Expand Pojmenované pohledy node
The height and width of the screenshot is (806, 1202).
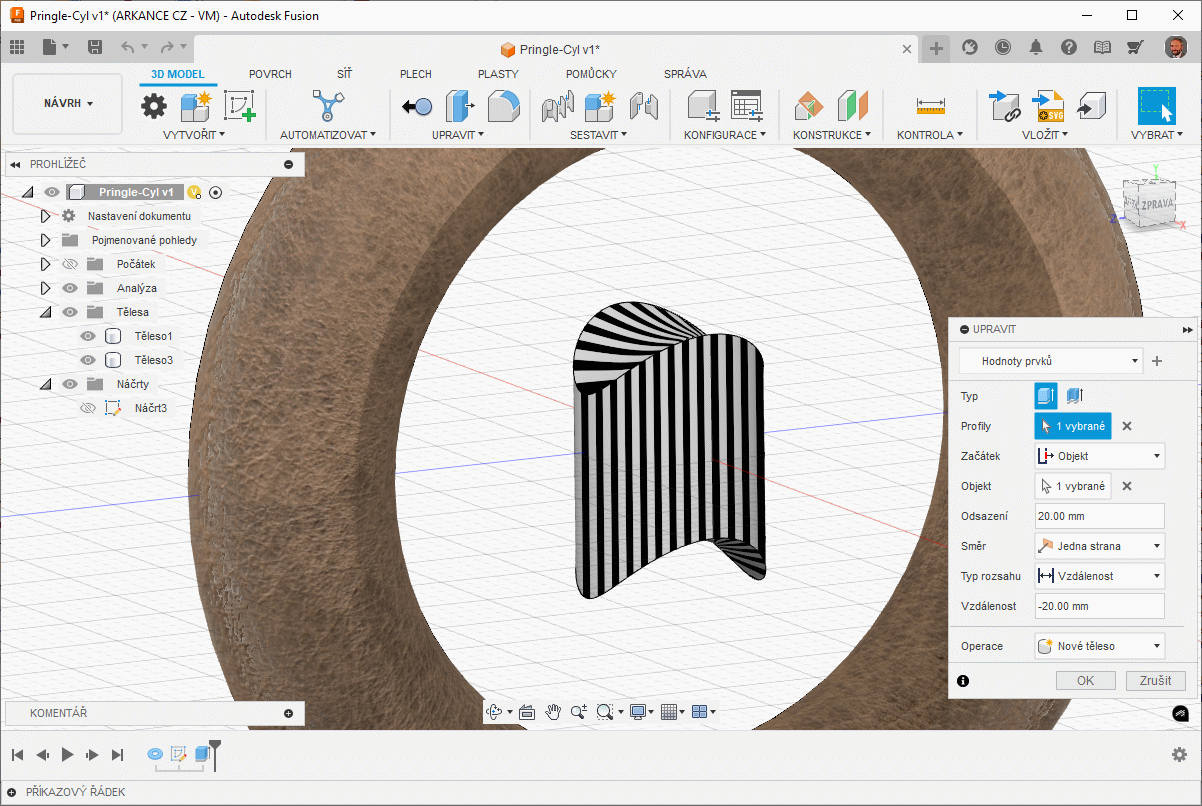click(45, 240)
